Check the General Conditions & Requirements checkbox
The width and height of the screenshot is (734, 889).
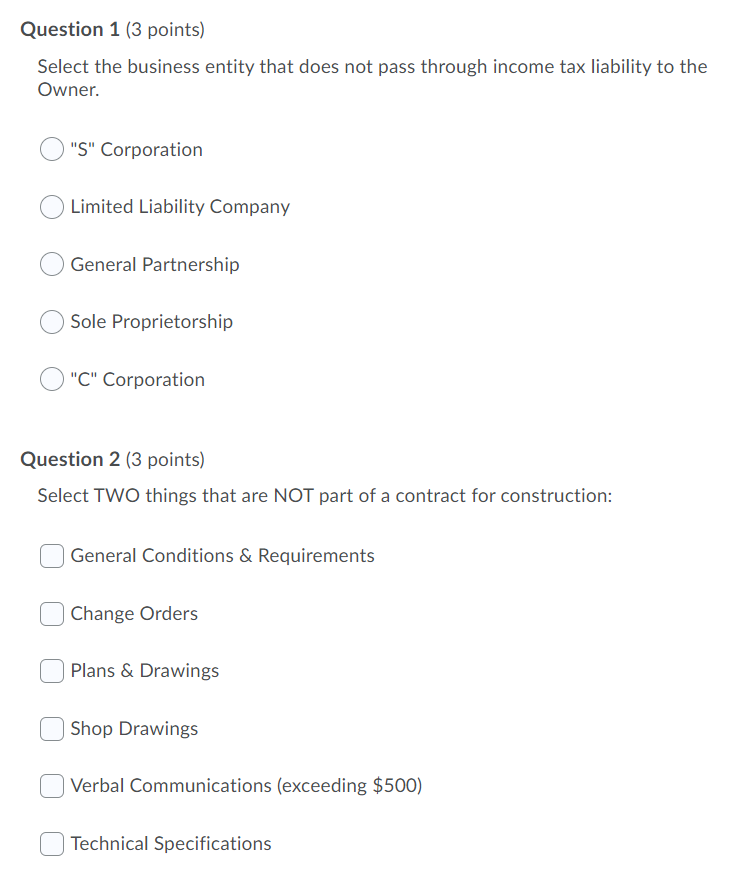(x=51, y=556)
